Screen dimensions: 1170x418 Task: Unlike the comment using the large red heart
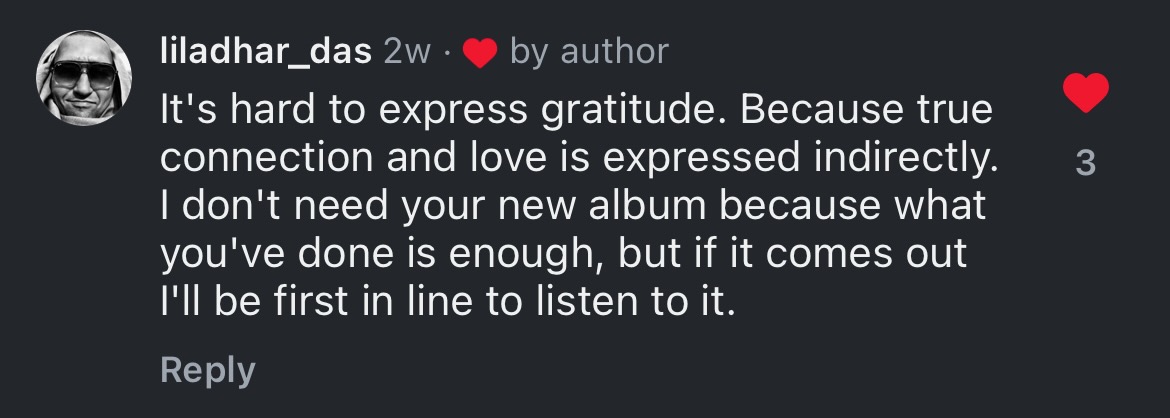pyautogui.click(x=1085, y=95)
